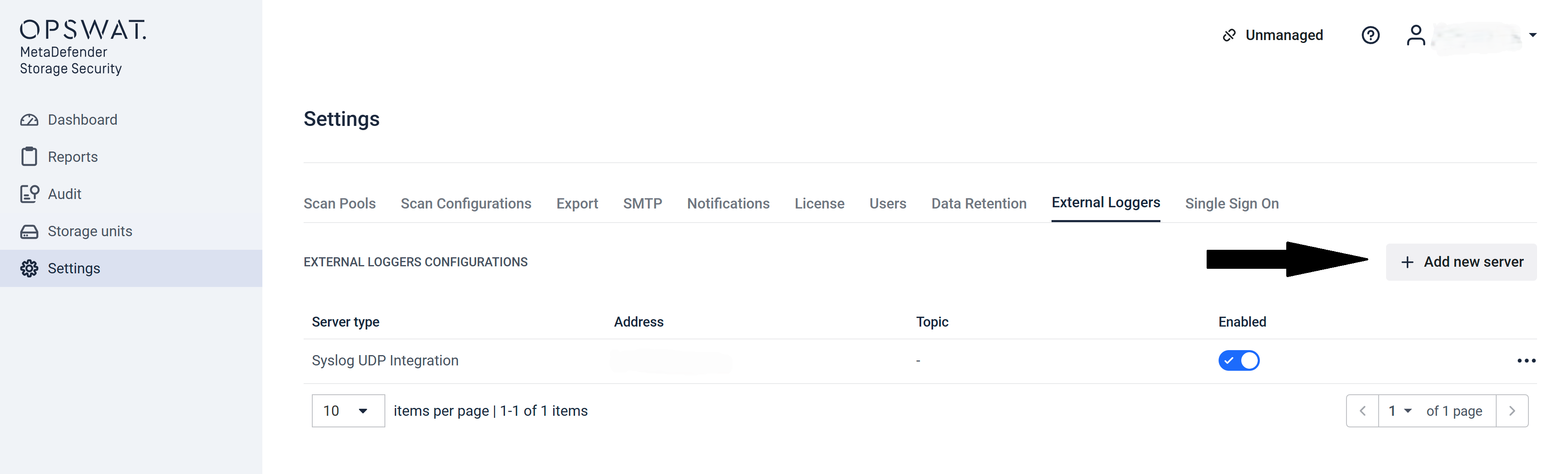Go to next page arrow
1568x474 pixels.
coord(1512,411)
